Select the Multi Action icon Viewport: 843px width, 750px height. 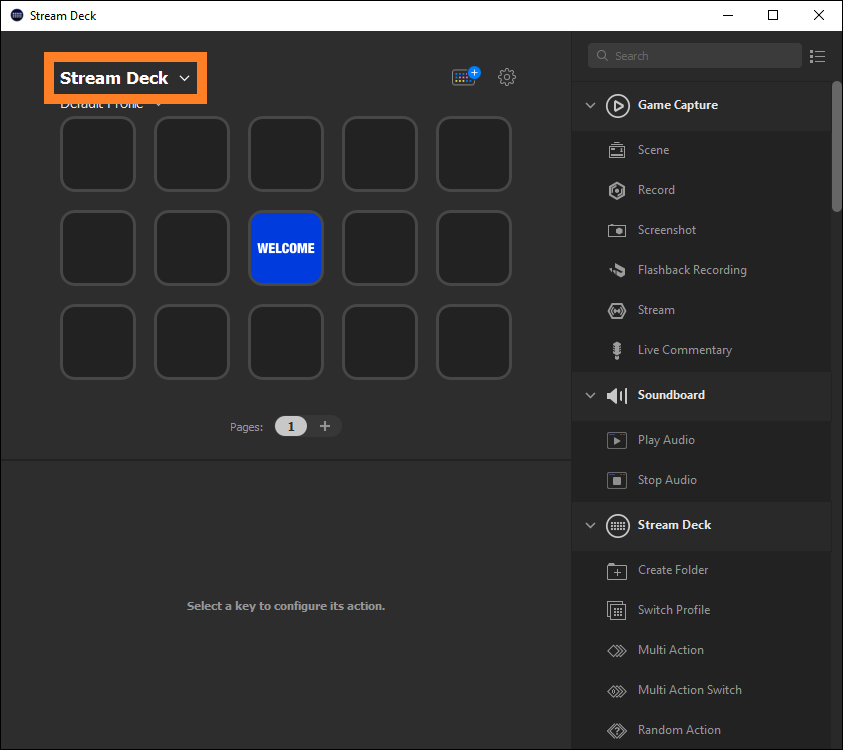point(617,651)
